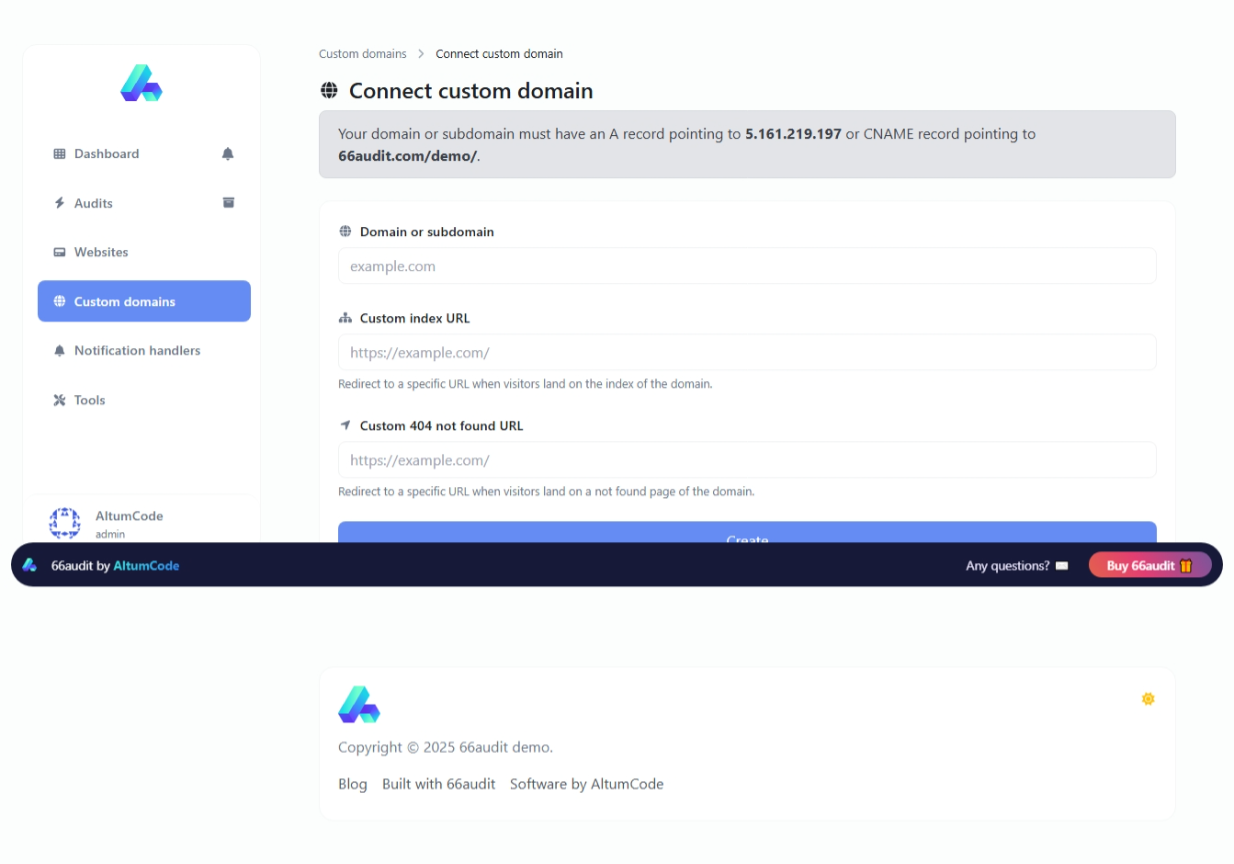Click the logo in bottom banner
Screen dimensions: 1234x864
click(x=30, y=565)
